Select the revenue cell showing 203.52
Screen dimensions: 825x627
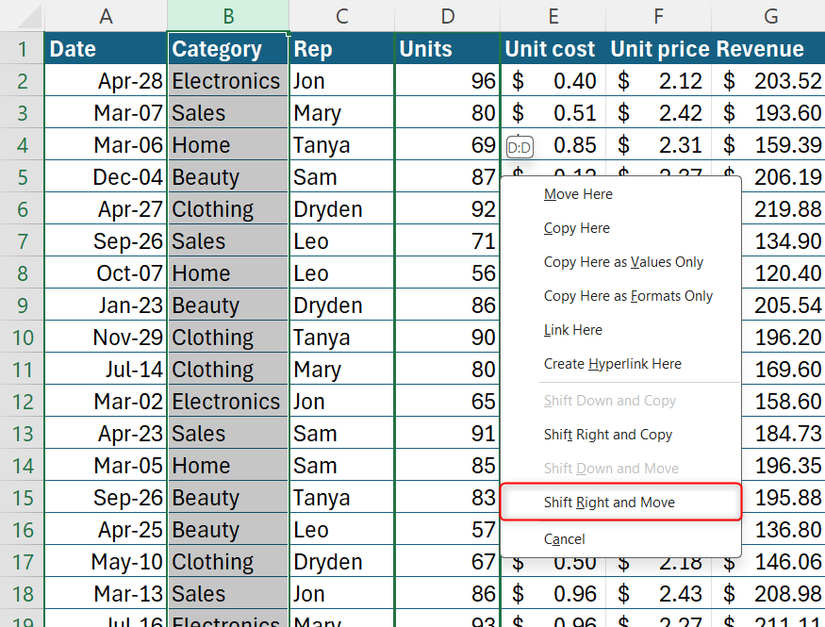click(770, 81)
